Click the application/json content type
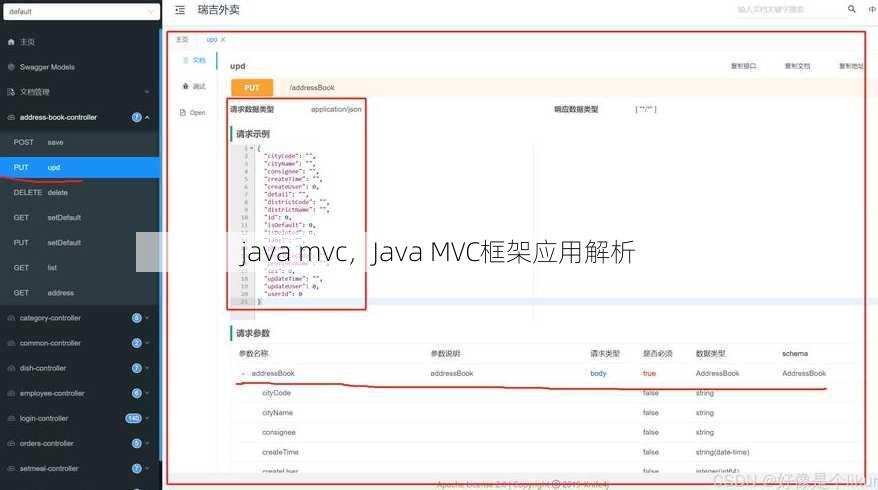This screenshot has width=878, height=490. [336, 109]
